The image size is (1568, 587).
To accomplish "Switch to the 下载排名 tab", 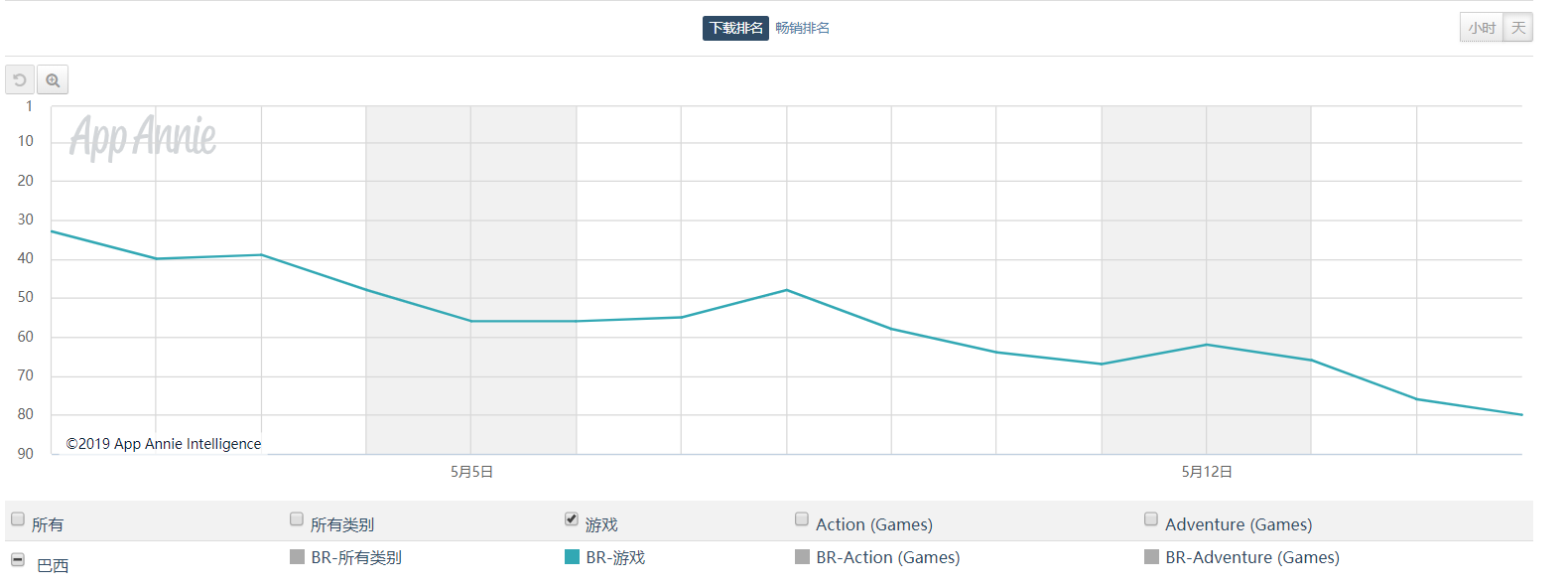I will (x=735, y=28).
